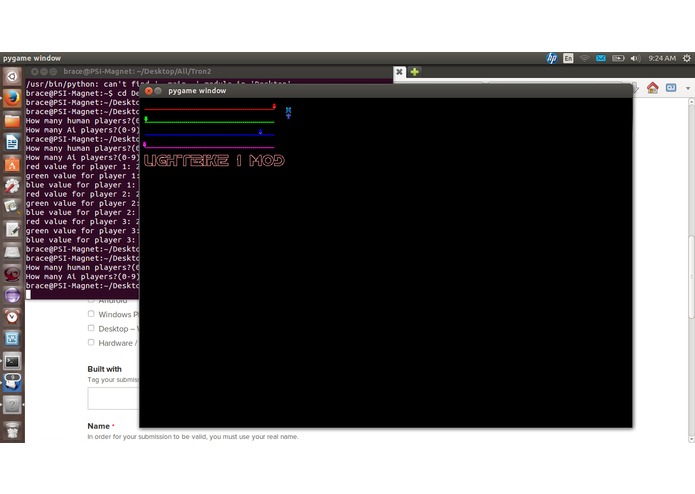Click 'blue value for player 3' terminal line
The image size is (695, 494).
click(x=82, y=240)
